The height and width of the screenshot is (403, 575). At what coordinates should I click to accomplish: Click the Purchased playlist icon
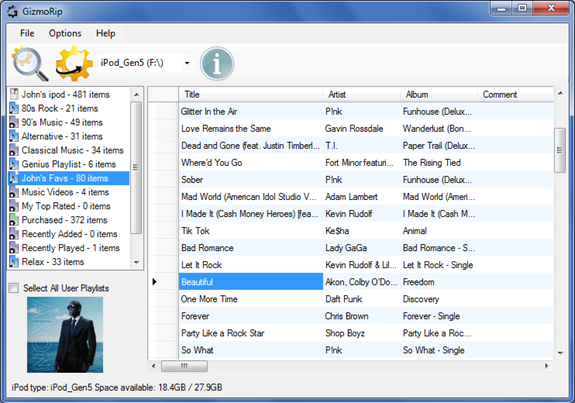14,220
